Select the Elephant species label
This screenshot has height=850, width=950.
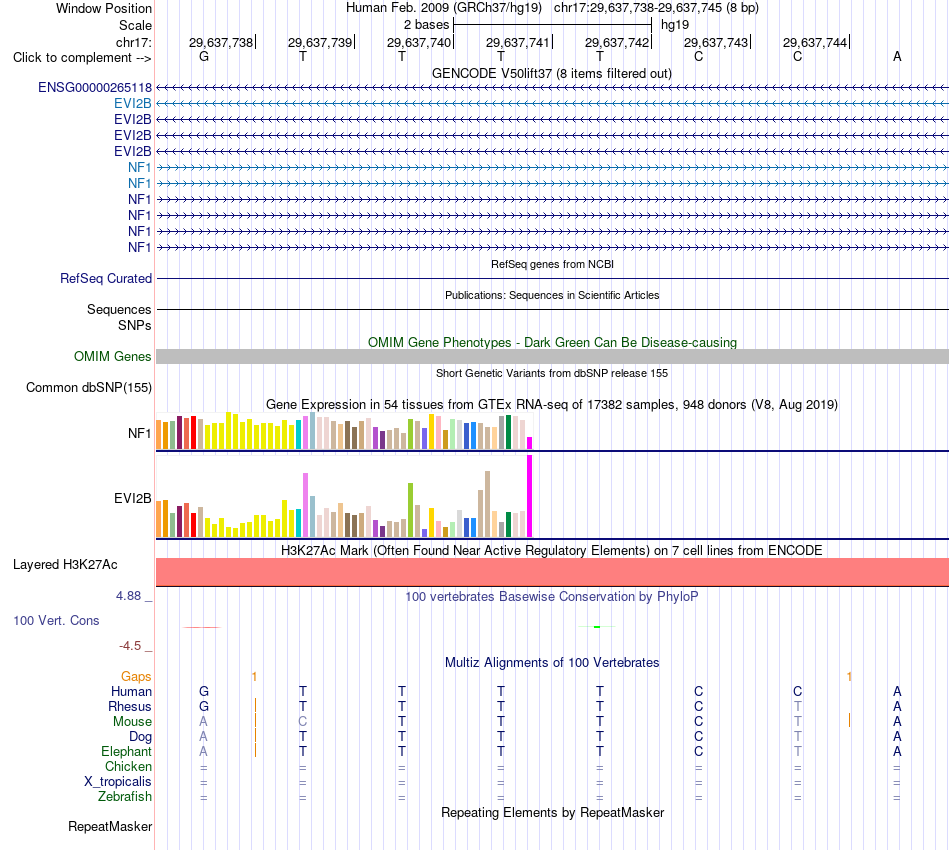click(126, 751)
